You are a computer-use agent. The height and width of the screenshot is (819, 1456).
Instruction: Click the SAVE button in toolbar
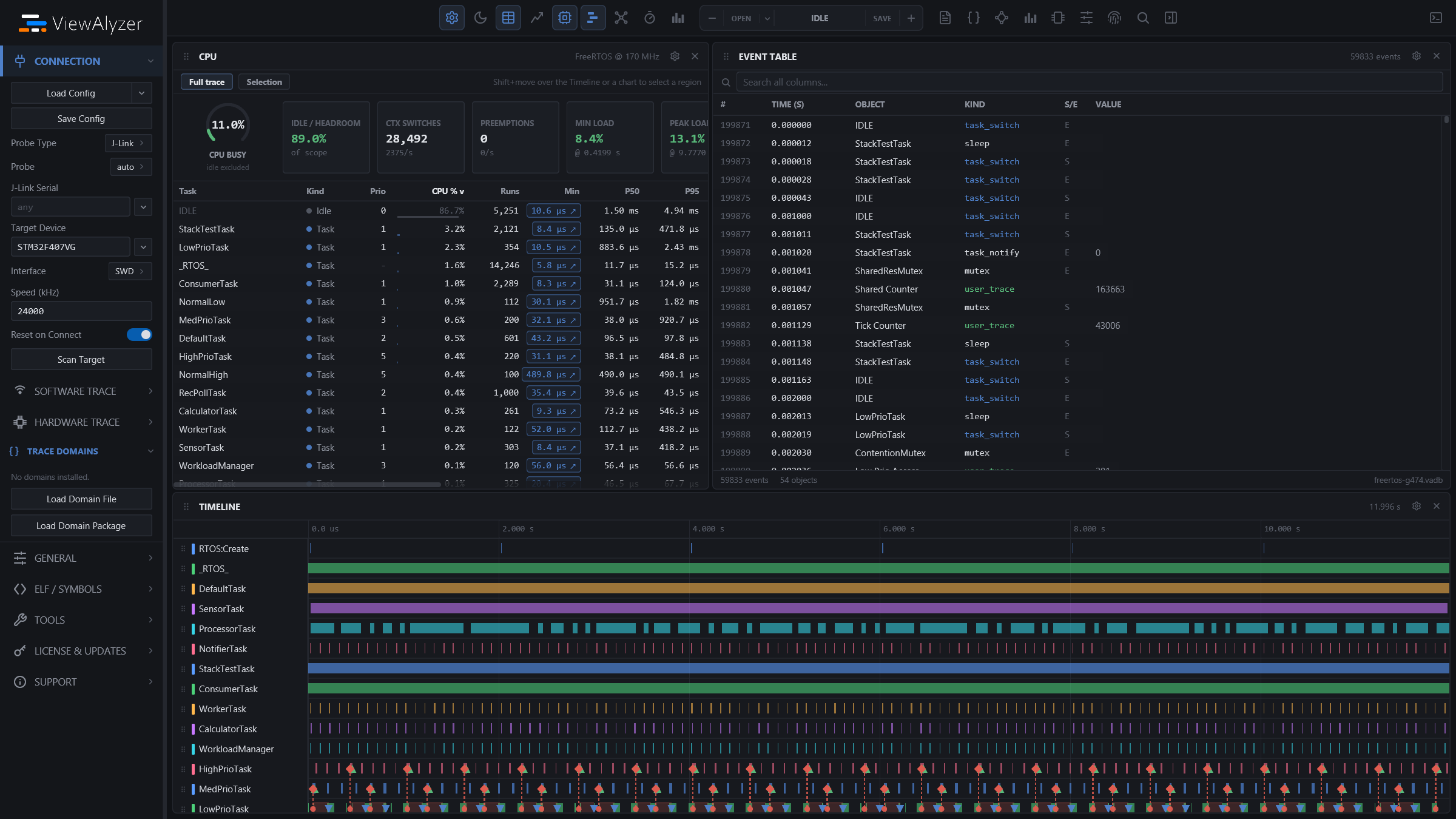[882, 18]
